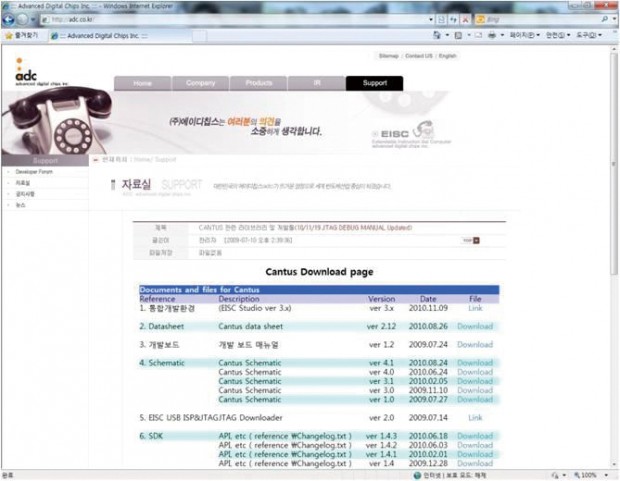
Task: Select the '2. Datasheet' reference text
Action: 162,326
